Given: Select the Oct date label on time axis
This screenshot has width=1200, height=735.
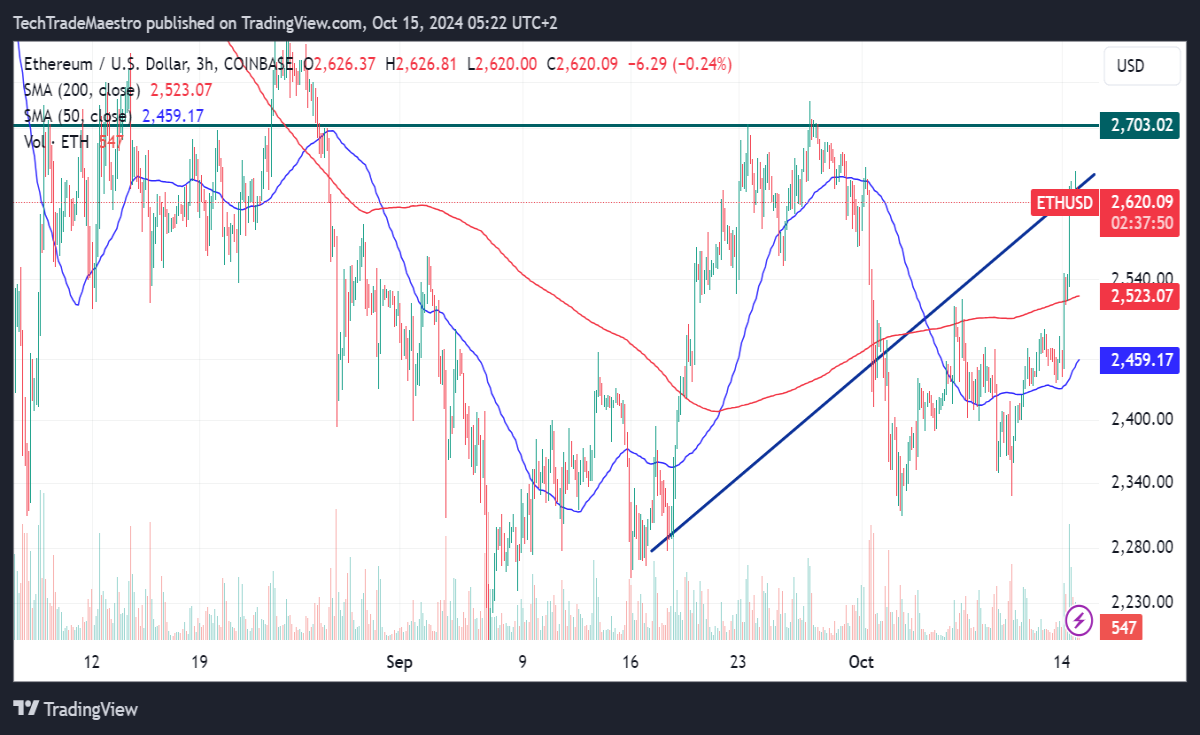Looking at the screenshot, I should [860, 662].
